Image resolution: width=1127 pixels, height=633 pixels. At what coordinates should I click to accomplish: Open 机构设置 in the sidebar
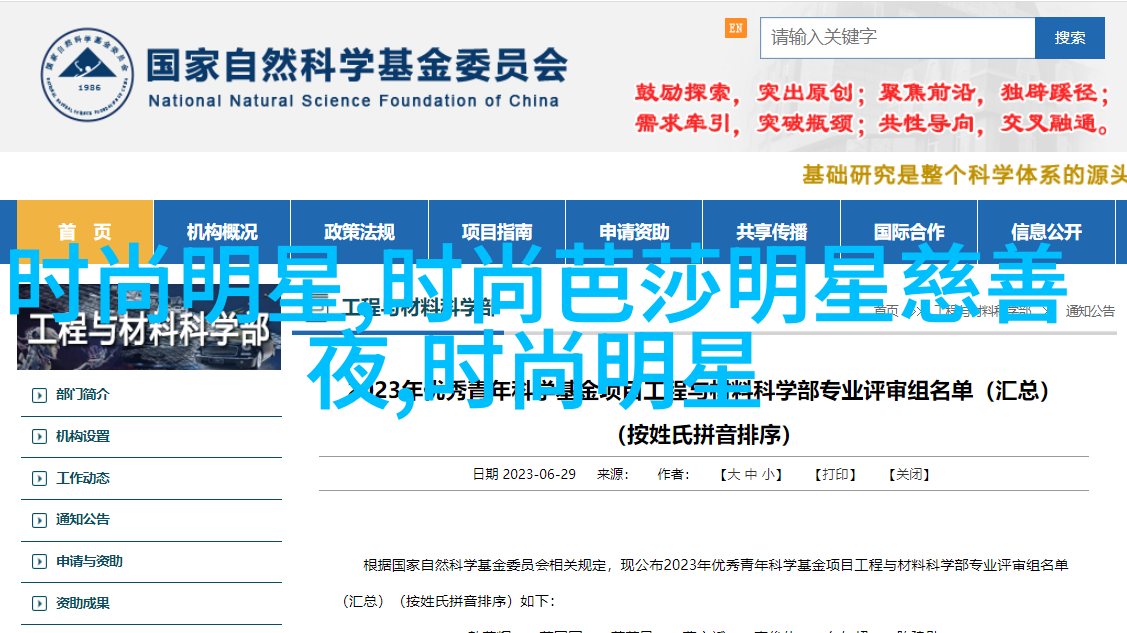(x=83, y=436)
